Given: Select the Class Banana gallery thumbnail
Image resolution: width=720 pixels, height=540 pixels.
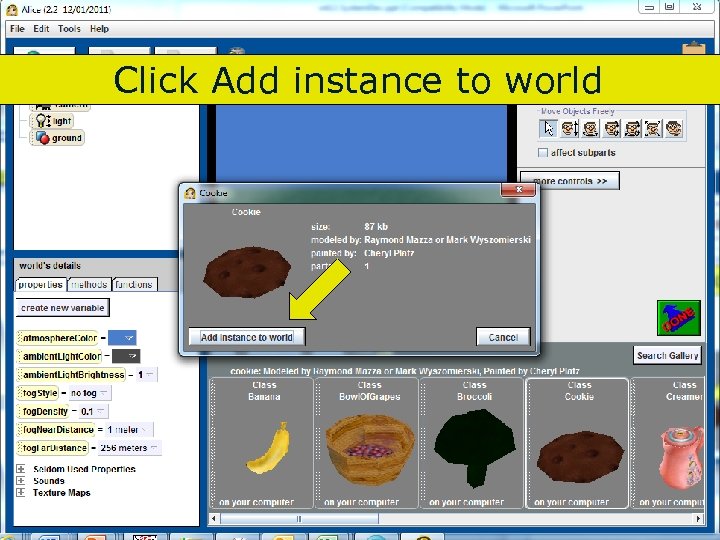Looking at the screenshot, I should [262, 444].
